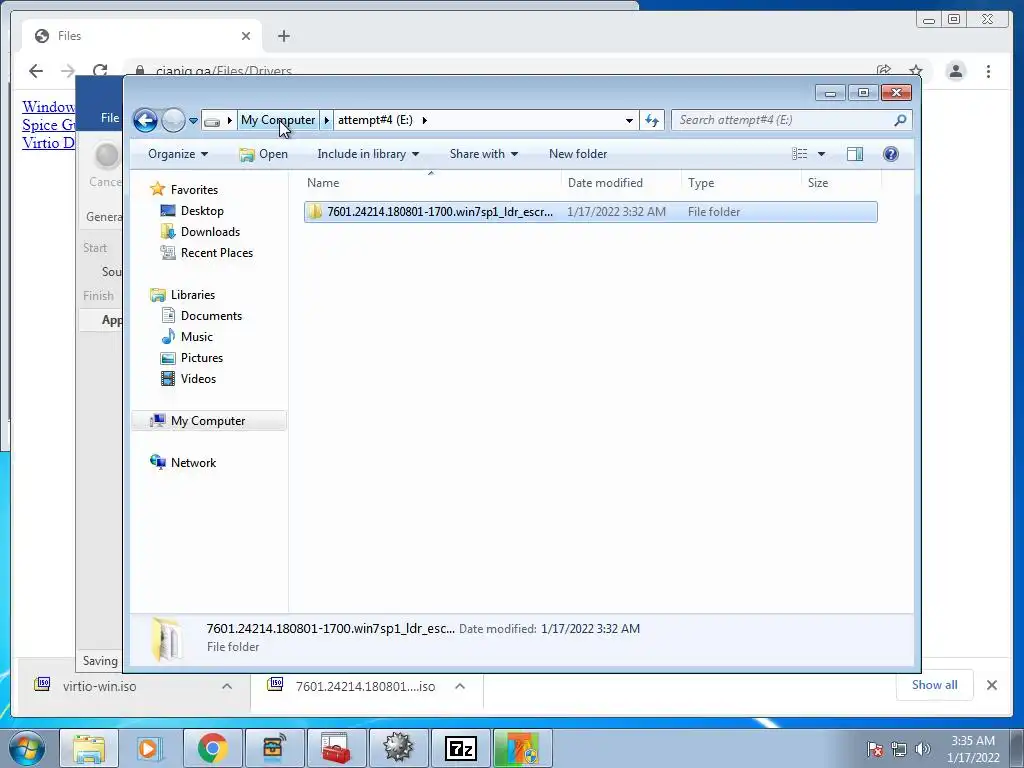Open Include in library dropdown
1024x768 pixels.
[368, 154]
